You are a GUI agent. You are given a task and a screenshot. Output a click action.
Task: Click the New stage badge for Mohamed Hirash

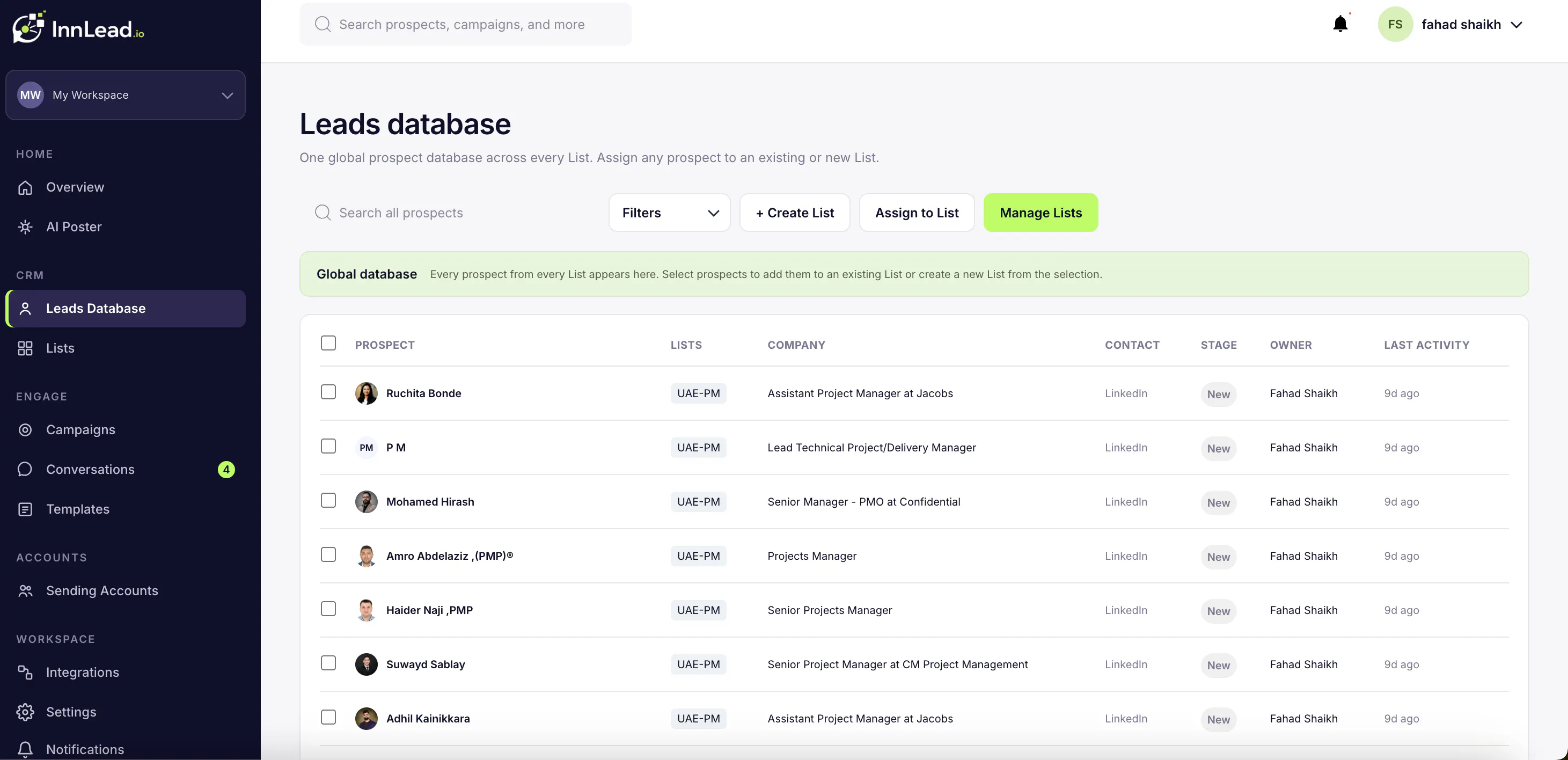(1219, 503)
